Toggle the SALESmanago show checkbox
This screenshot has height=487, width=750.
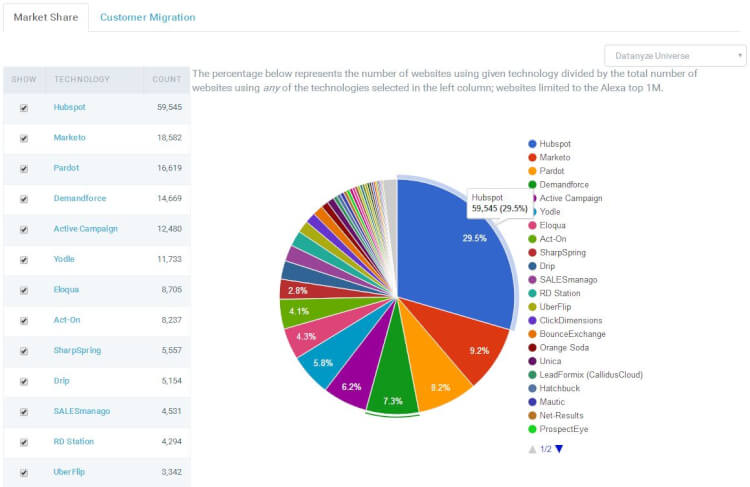[24, 412]
